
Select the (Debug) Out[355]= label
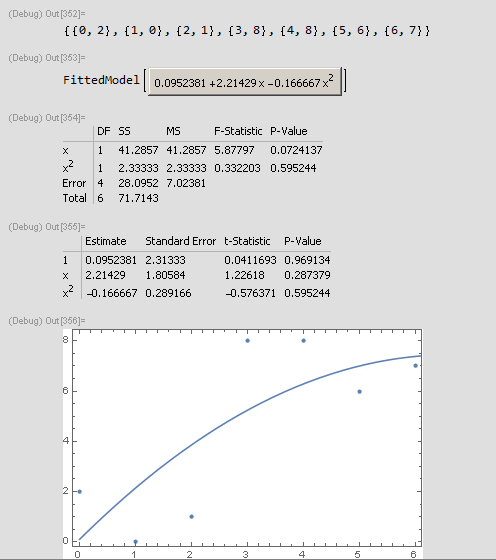47,227
